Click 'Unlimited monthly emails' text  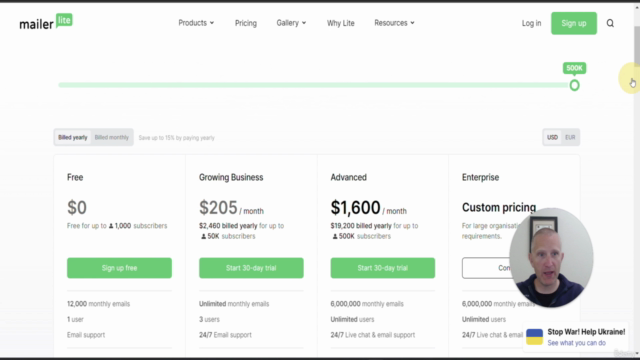234,304
